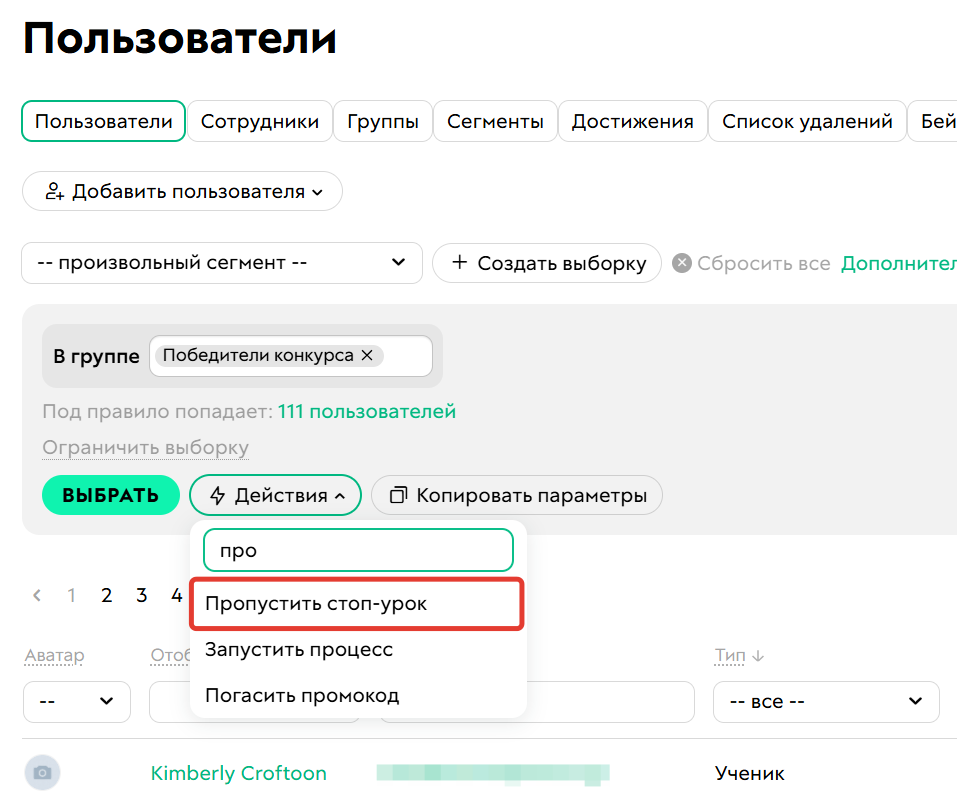957x804 pixels.
Task: Click the camera avatar placeholder icon
Action: tap(42, 772)
